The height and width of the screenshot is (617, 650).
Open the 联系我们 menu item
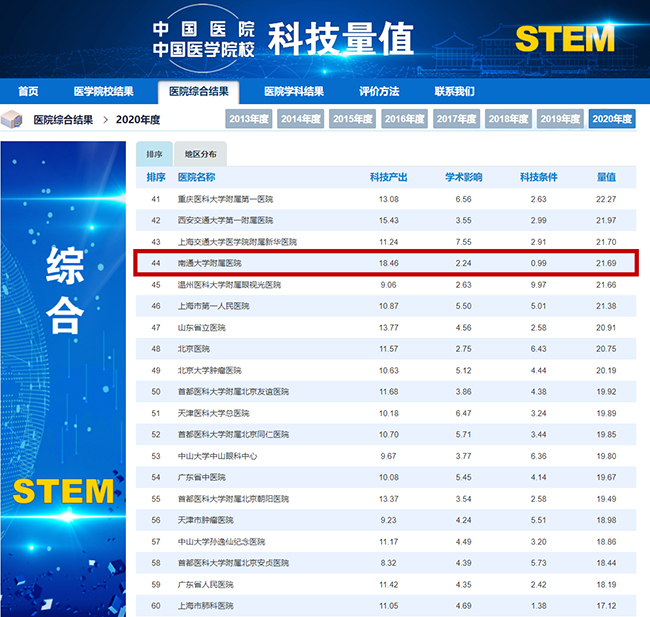pyautogui.click(x=454, y=91)
